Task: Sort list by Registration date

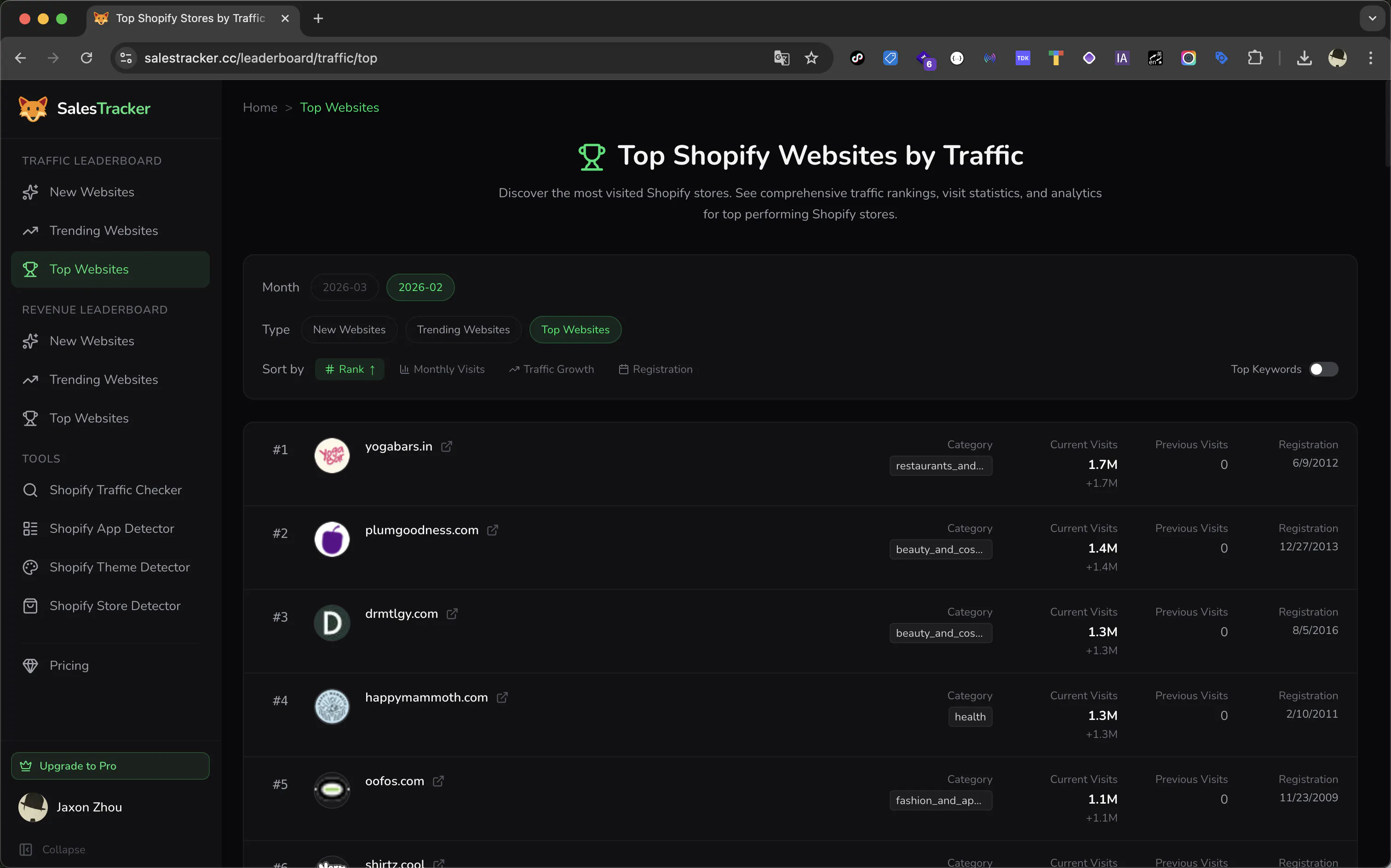Action: coord(656,369)
